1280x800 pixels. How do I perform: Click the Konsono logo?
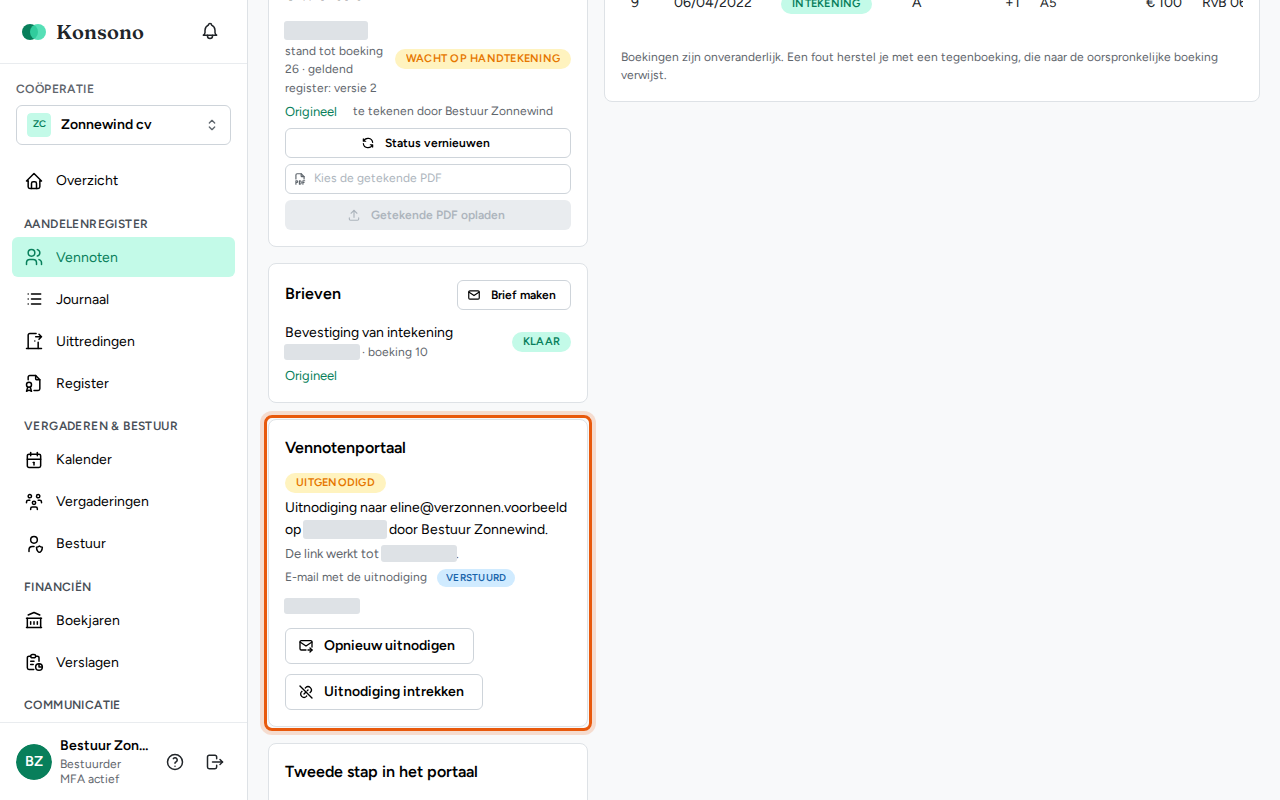tap(83, 32)
